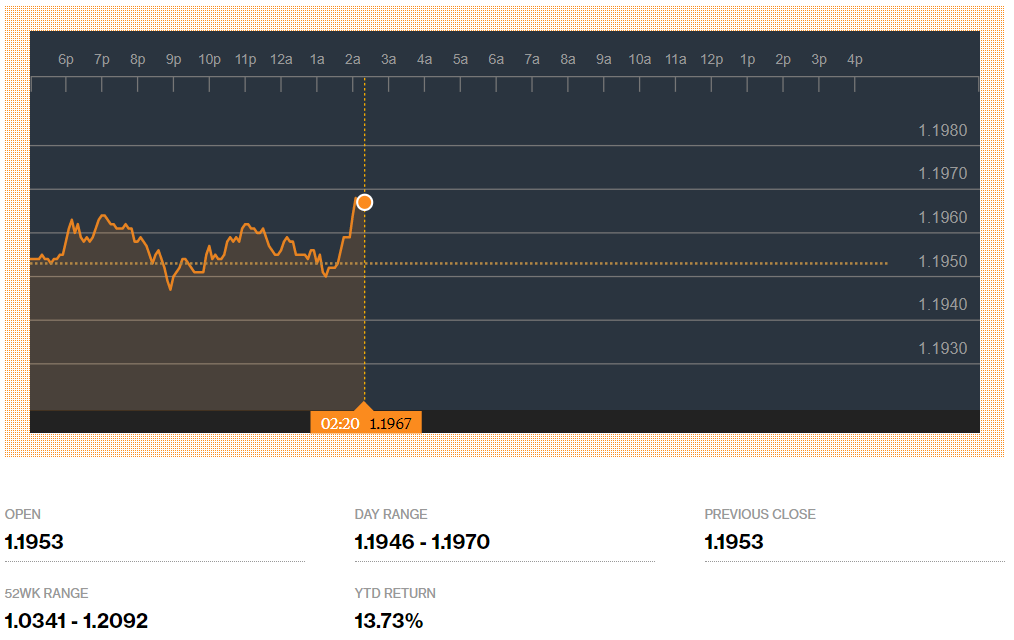This screenshot has height=640, width=1014.
Task: Click the YTD RETURN percentage 13.73%
Action: coord(389,621)
